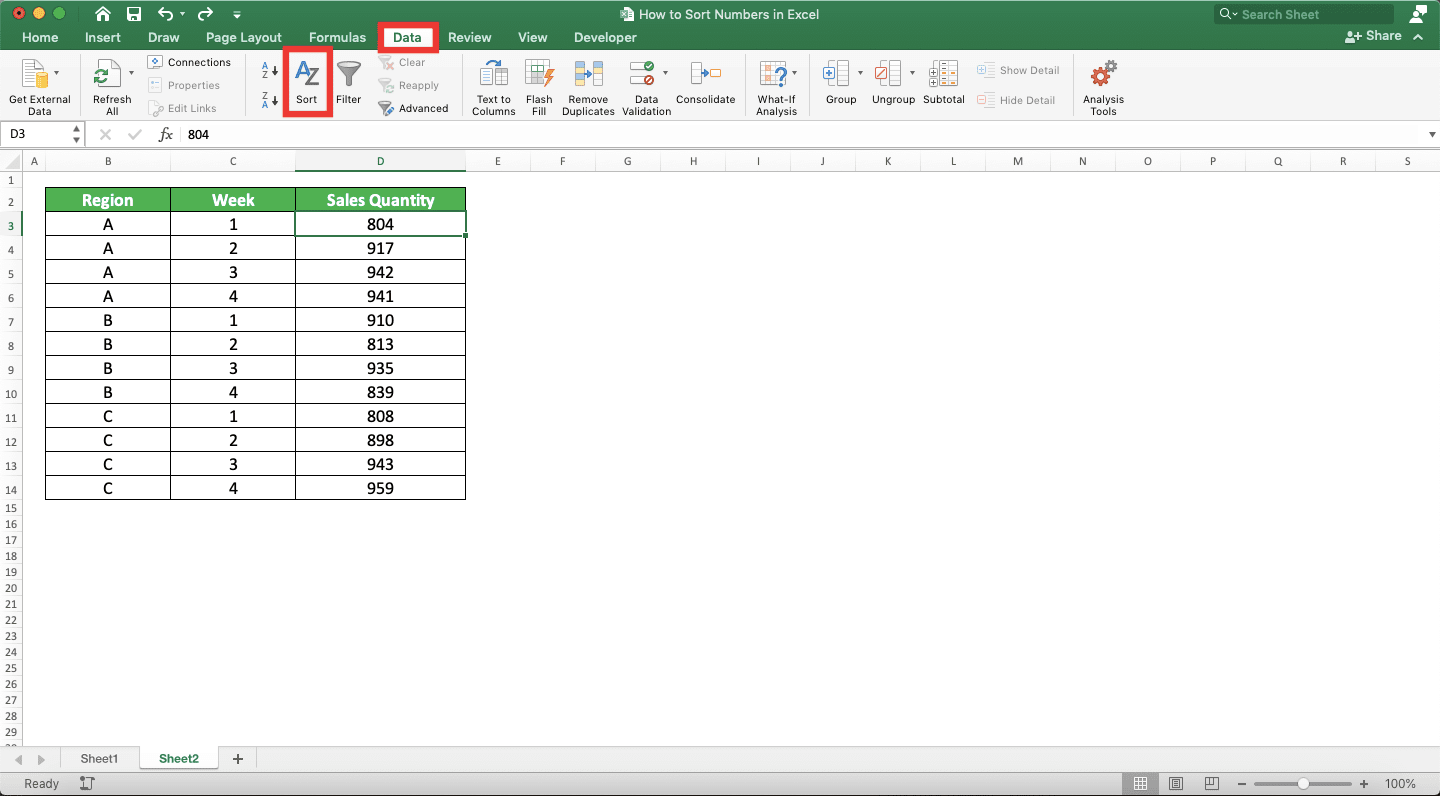Click the Group icon

(x=835, y=73)
